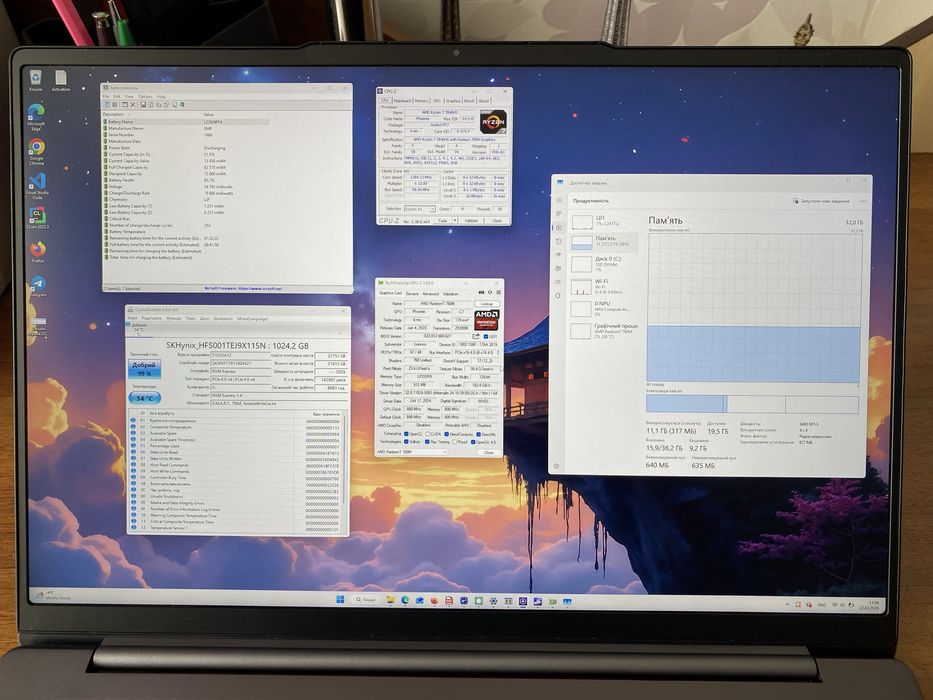Switch to Bench tab in CPU-Z
933x700 pixels.
pos(469,101)
